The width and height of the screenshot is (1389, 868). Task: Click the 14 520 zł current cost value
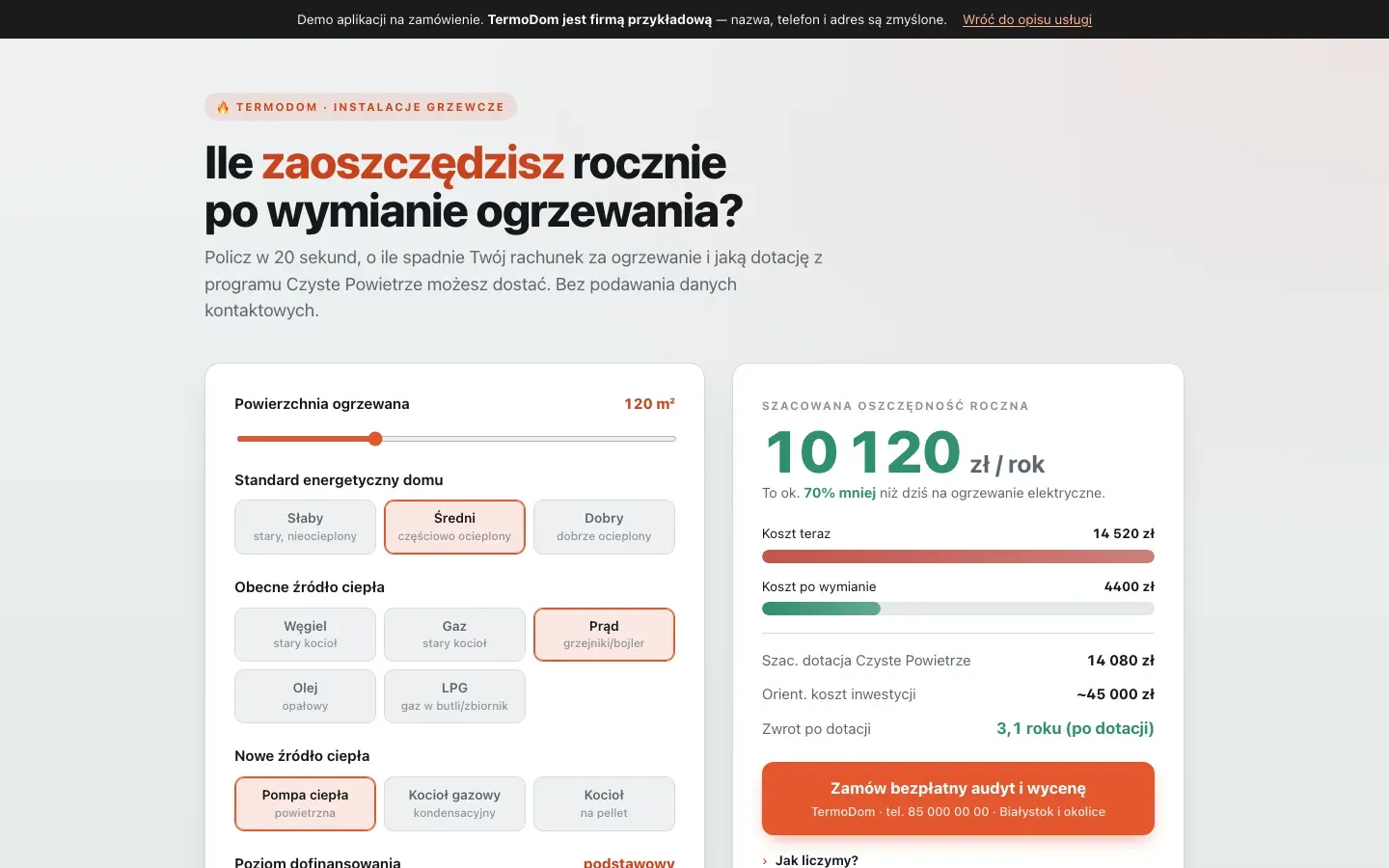click(x=1124, y=533)
